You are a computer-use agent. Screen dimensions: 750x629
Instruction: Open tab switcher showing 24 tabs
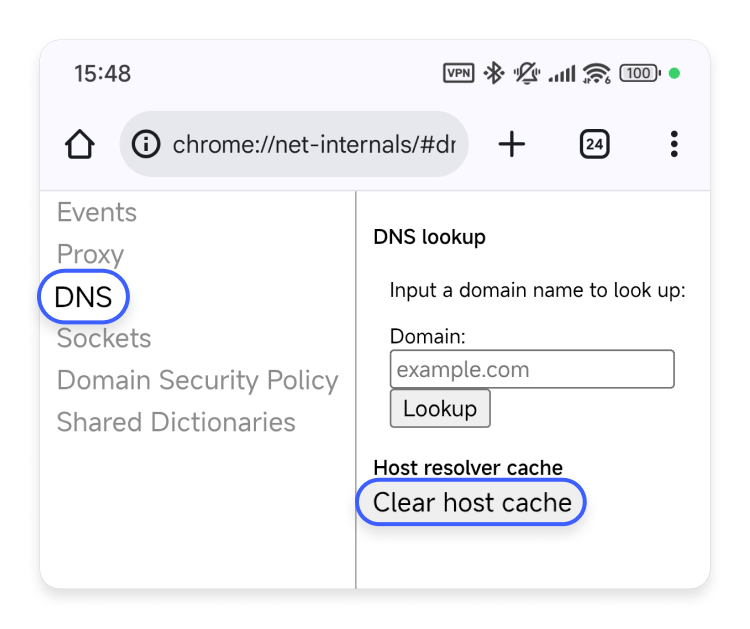[594, 145]
